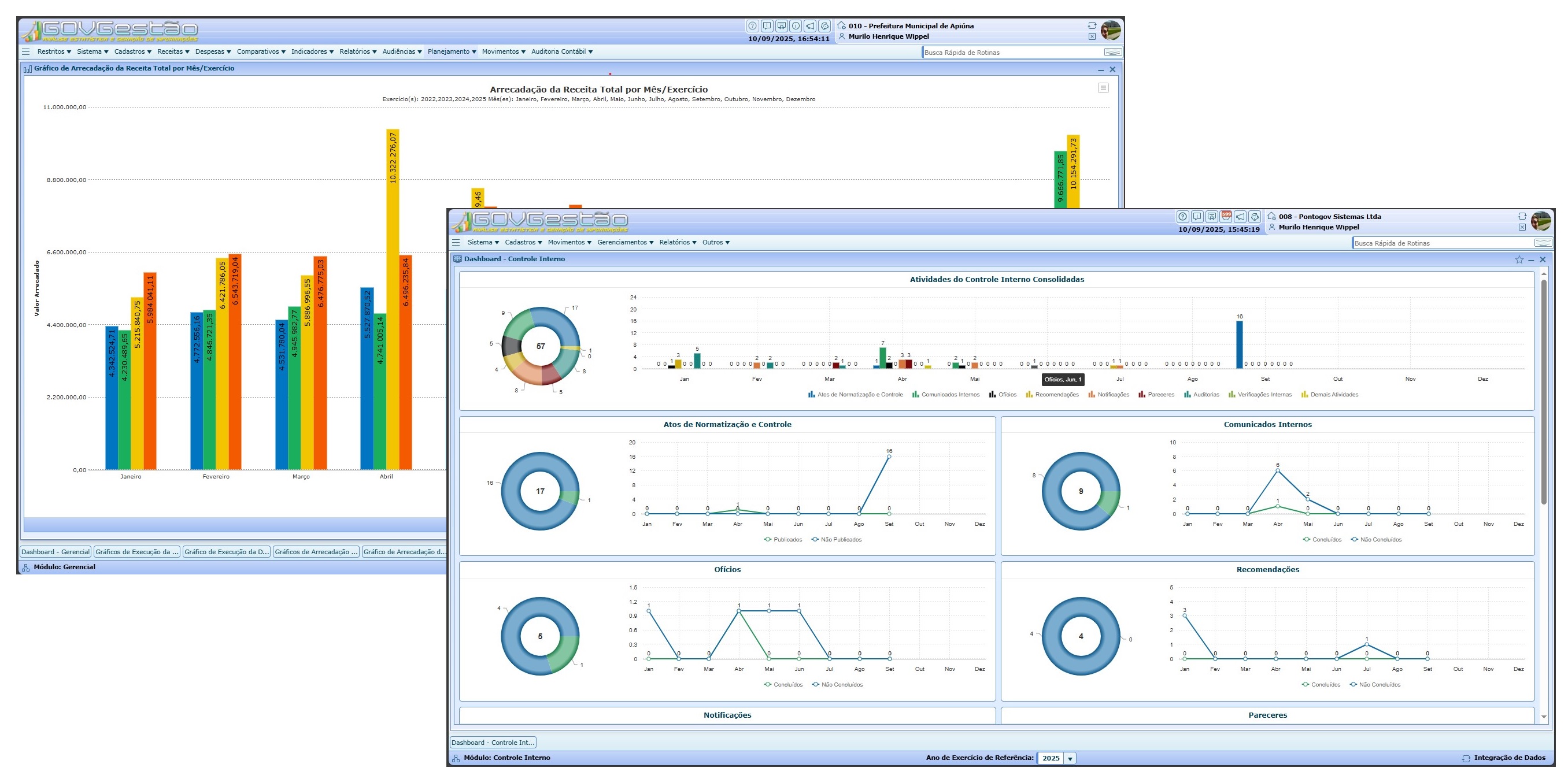Open the Indicadores menu

tap(312, 52)
